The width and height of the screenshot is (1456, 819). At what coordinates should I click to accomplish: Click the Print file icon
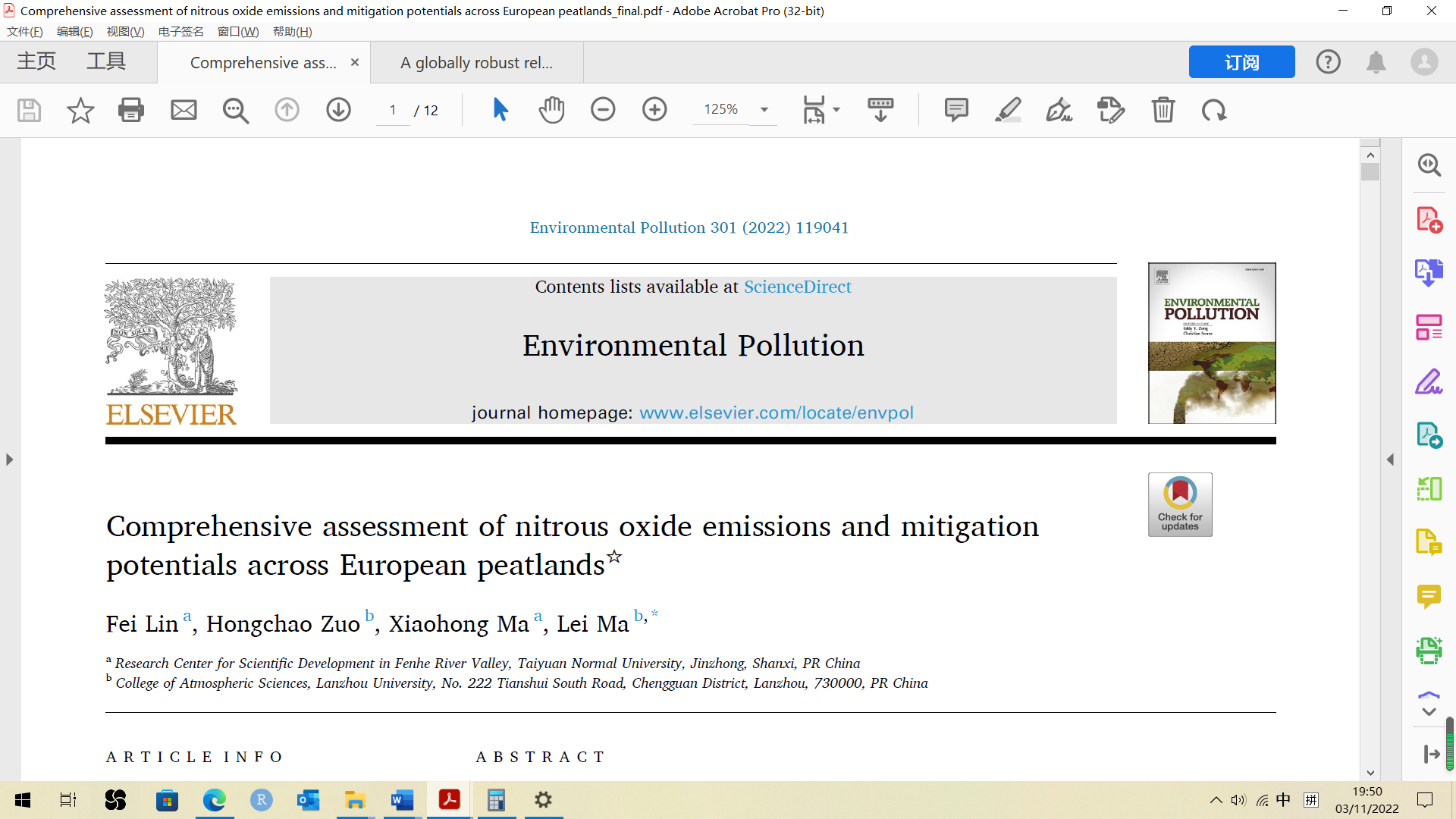coord(131,110)
